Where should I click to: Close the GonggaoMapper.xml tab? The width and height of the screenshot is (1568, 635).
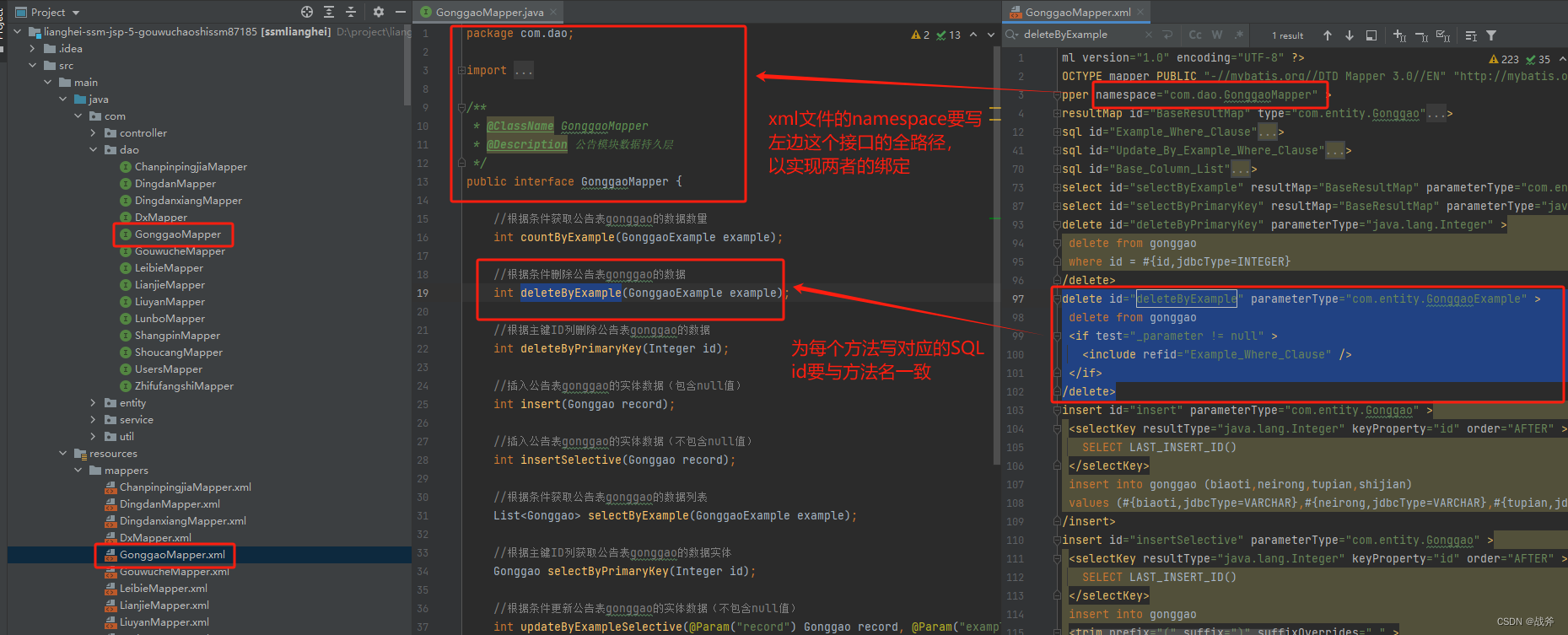point(1140,12)
